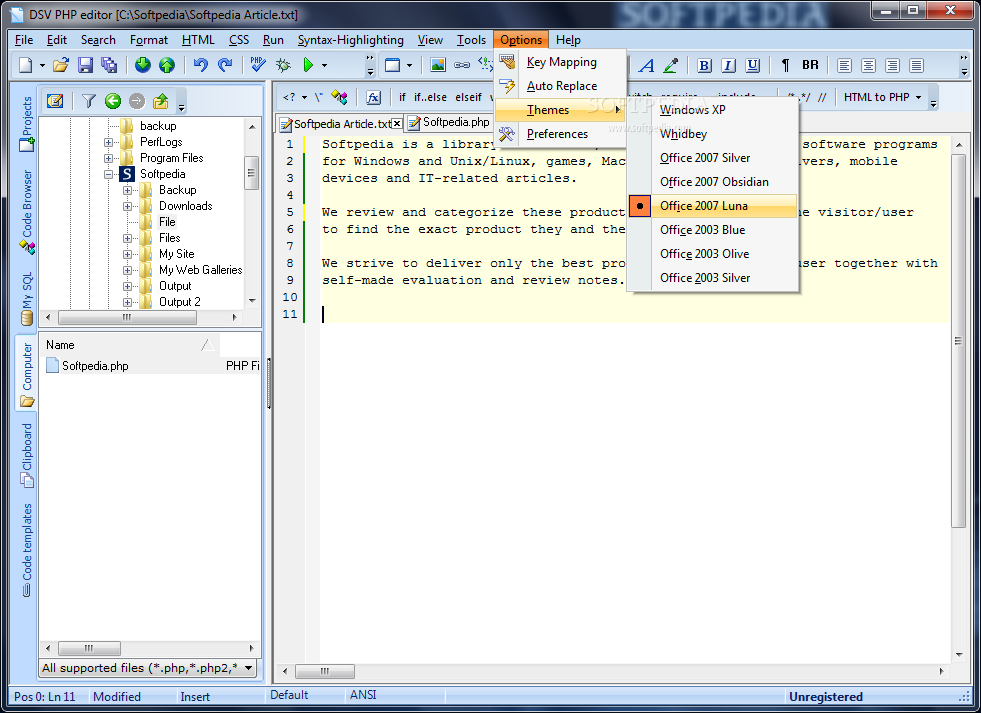981x713 pixels.
Task: Save the file with the floppy disk icon
Action: pos(85,65)
